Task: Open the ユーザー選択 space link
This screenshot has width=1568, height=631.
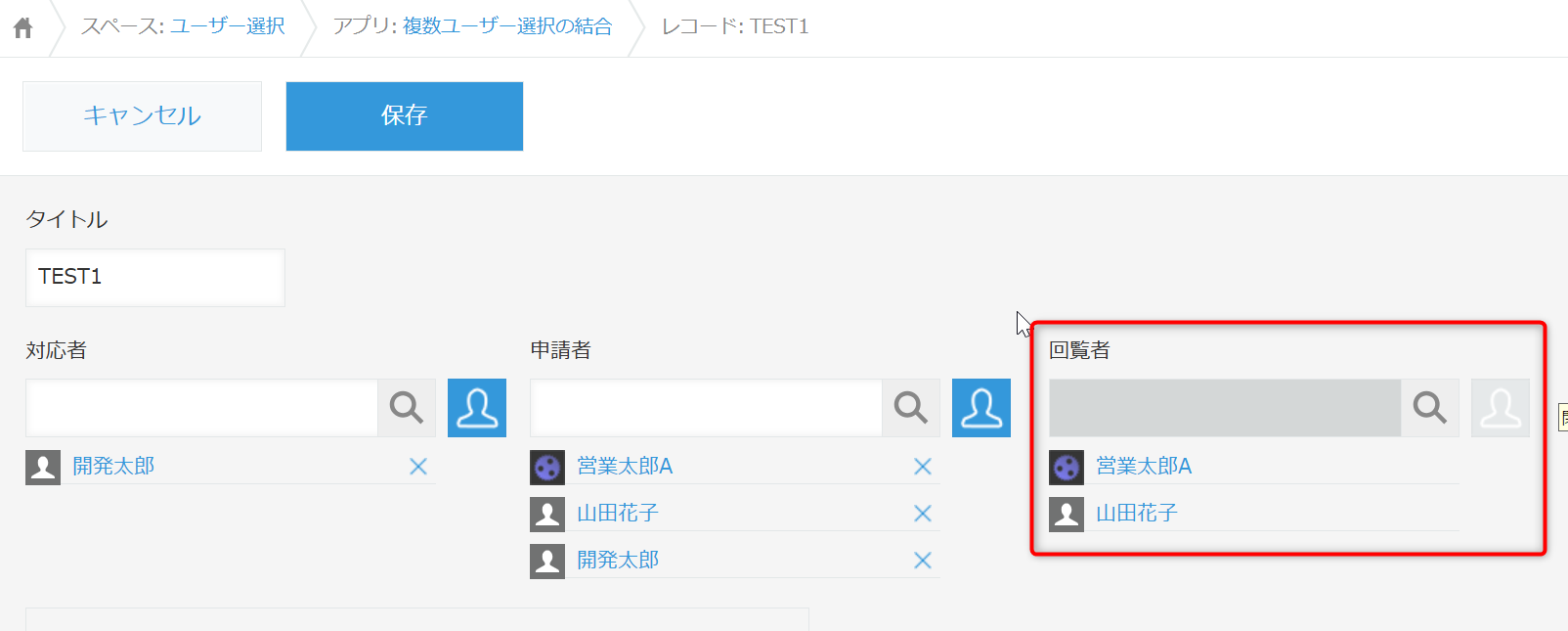Action: pyautogui.click(x=228, y=26)
